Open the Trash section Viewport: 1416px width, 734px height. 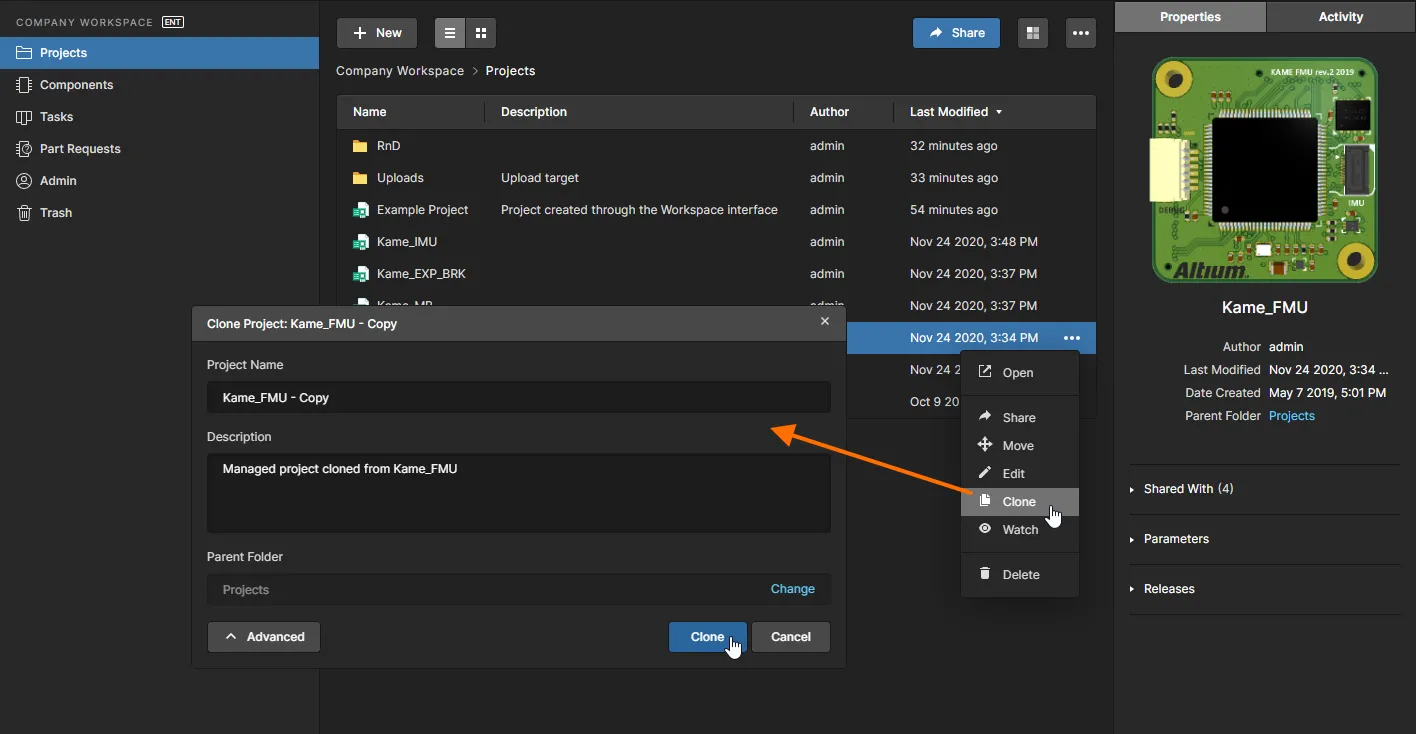159,213
